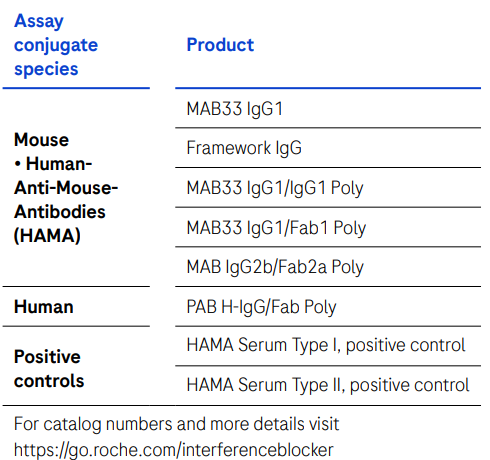Screen dimensions: 490x460
Task: Click MAB33 IgG1/Fab1 Poly product
Action: tap(276, 228)
